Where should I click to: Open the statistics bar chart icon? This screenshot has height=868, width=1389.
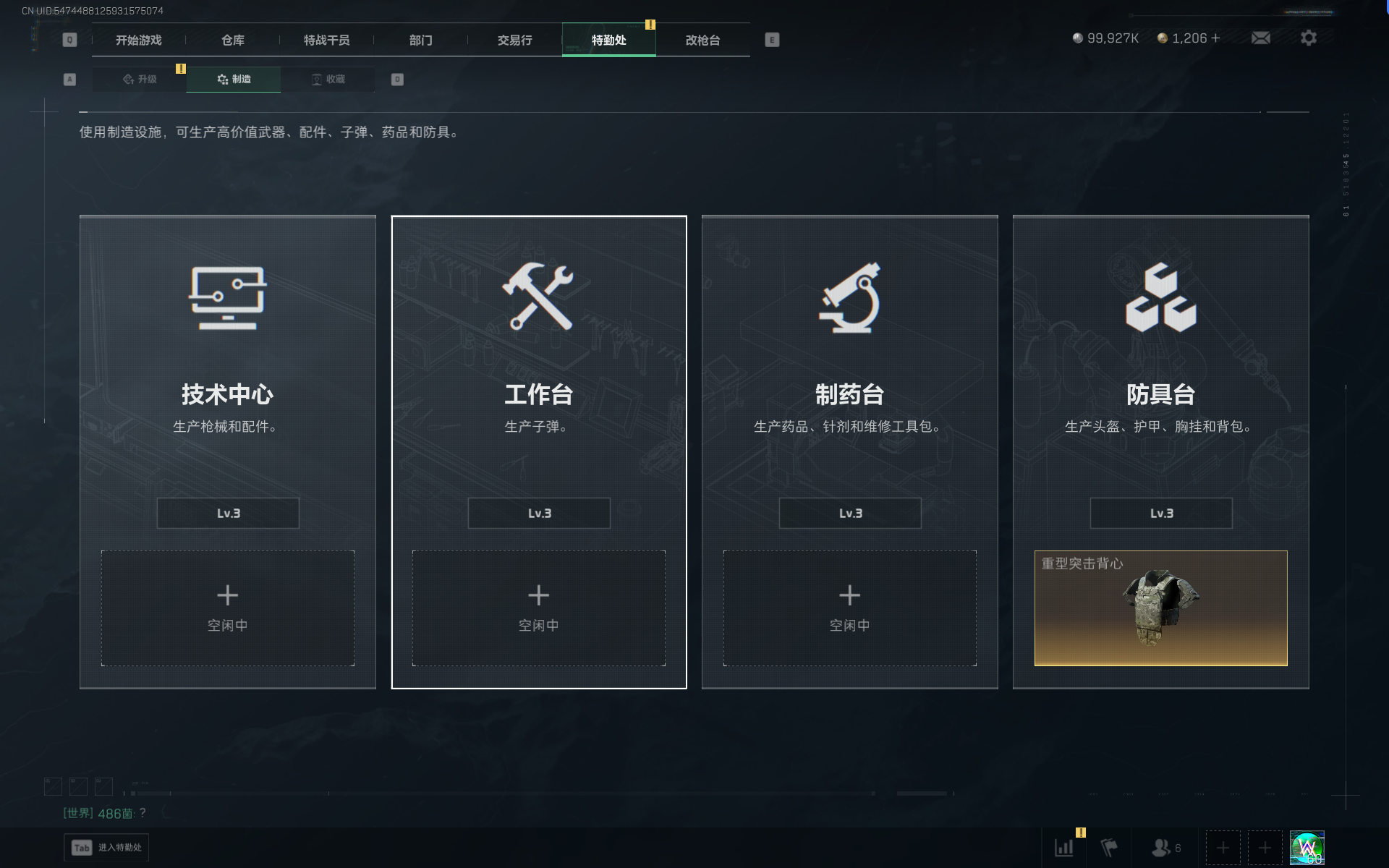click(x=1064, y=848)
